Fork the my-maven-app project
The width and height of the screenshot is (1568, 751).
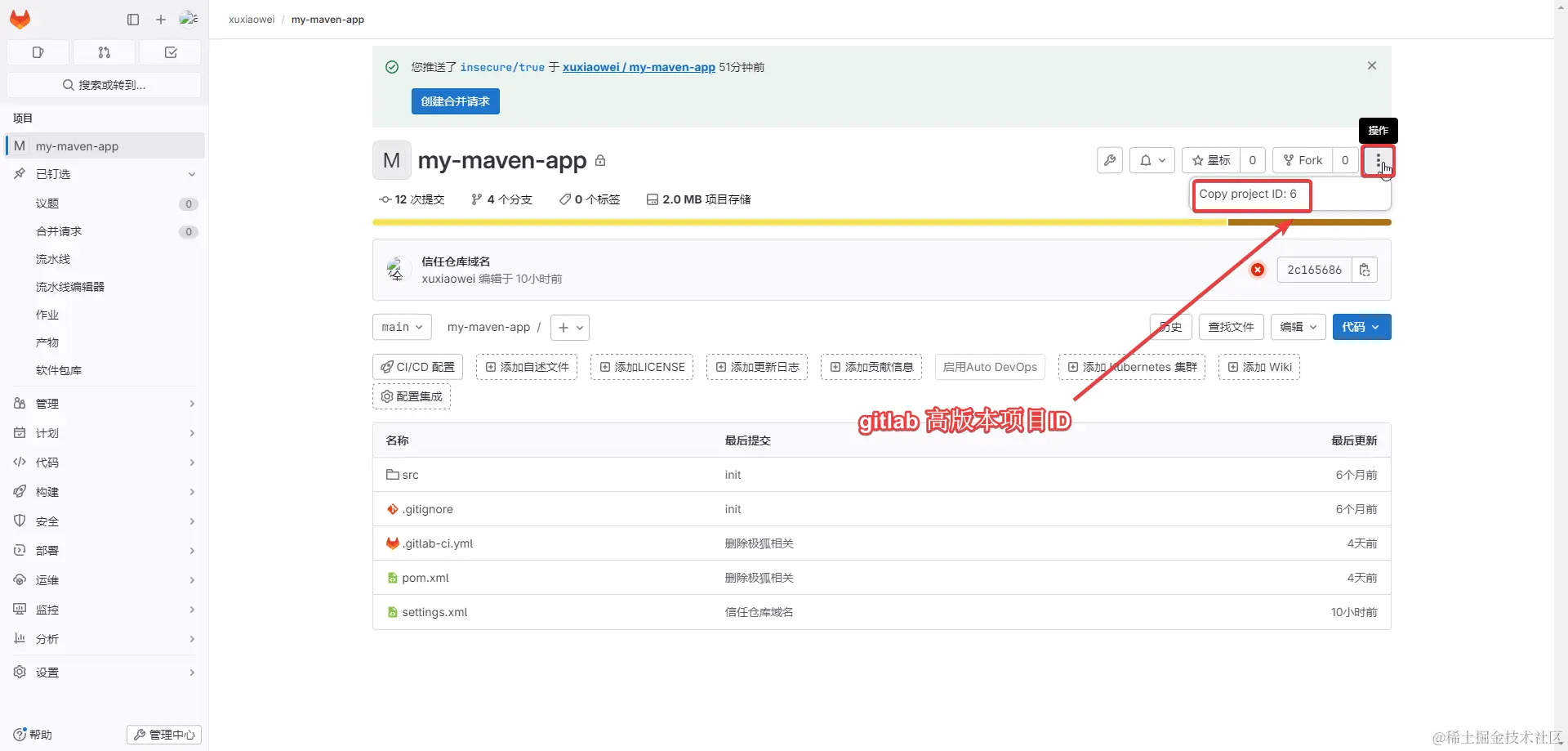1303,160
